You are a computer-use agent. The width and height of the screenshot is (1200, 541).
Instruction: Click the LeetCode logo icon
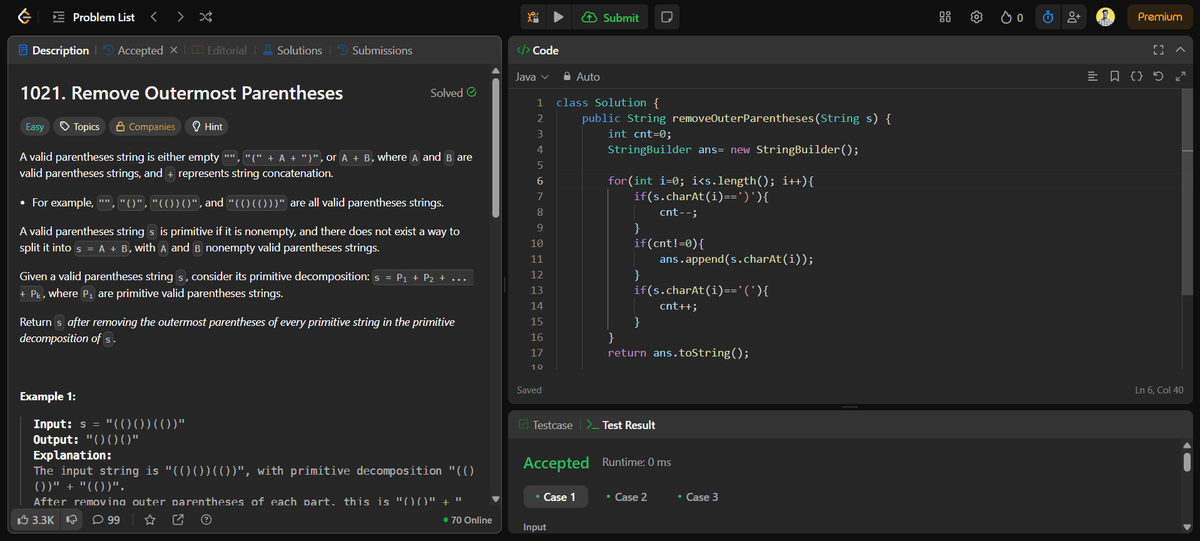pos(24,17)
